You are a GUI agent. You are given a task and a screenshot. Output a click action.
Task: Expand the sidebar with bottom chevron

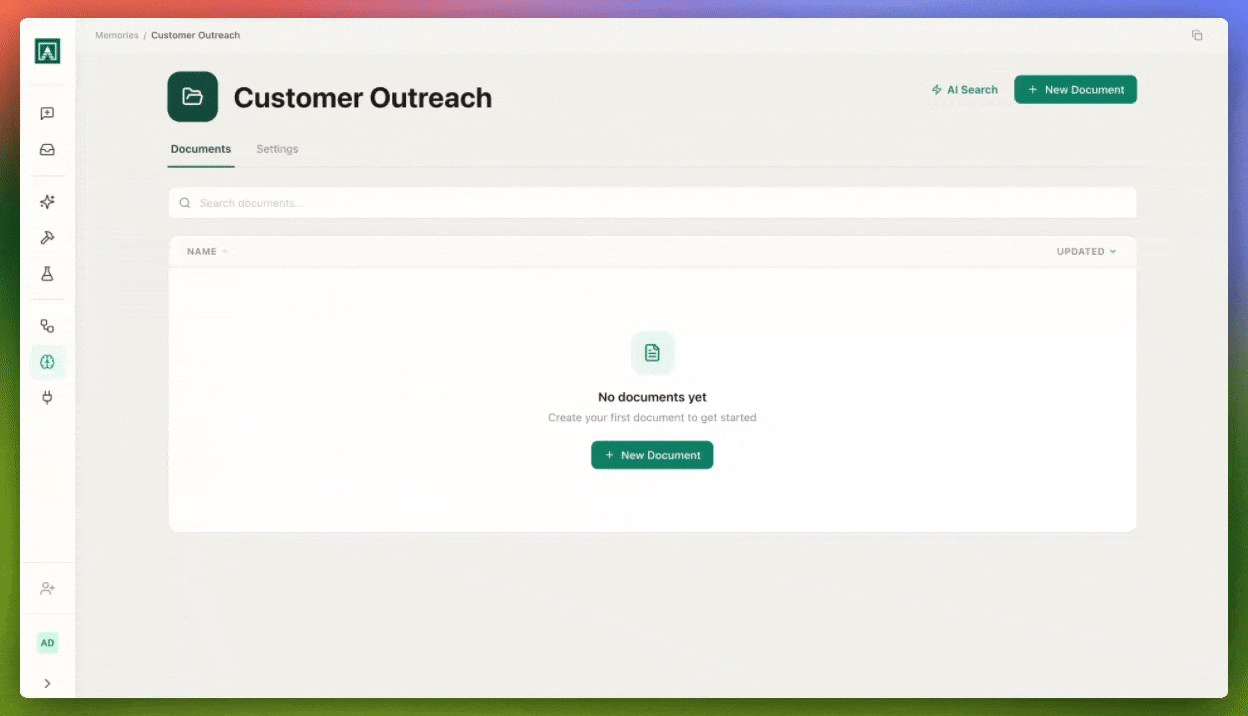pyautogui.click(x=47, y=684)
